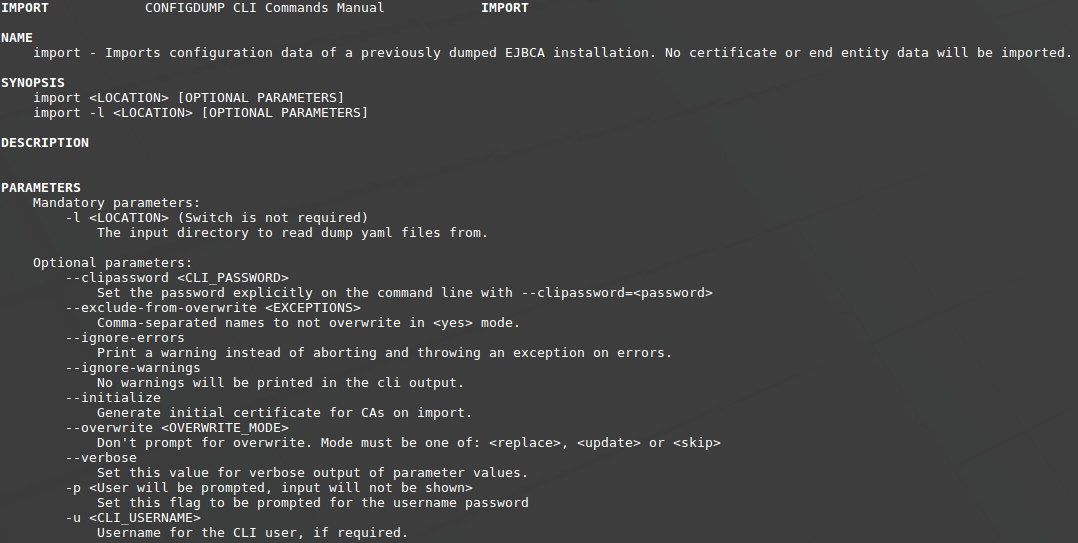Click the '--exclude-from-overwrite' option
The width and height of the screenshot is (1078, 543).
tap(160, 308)
